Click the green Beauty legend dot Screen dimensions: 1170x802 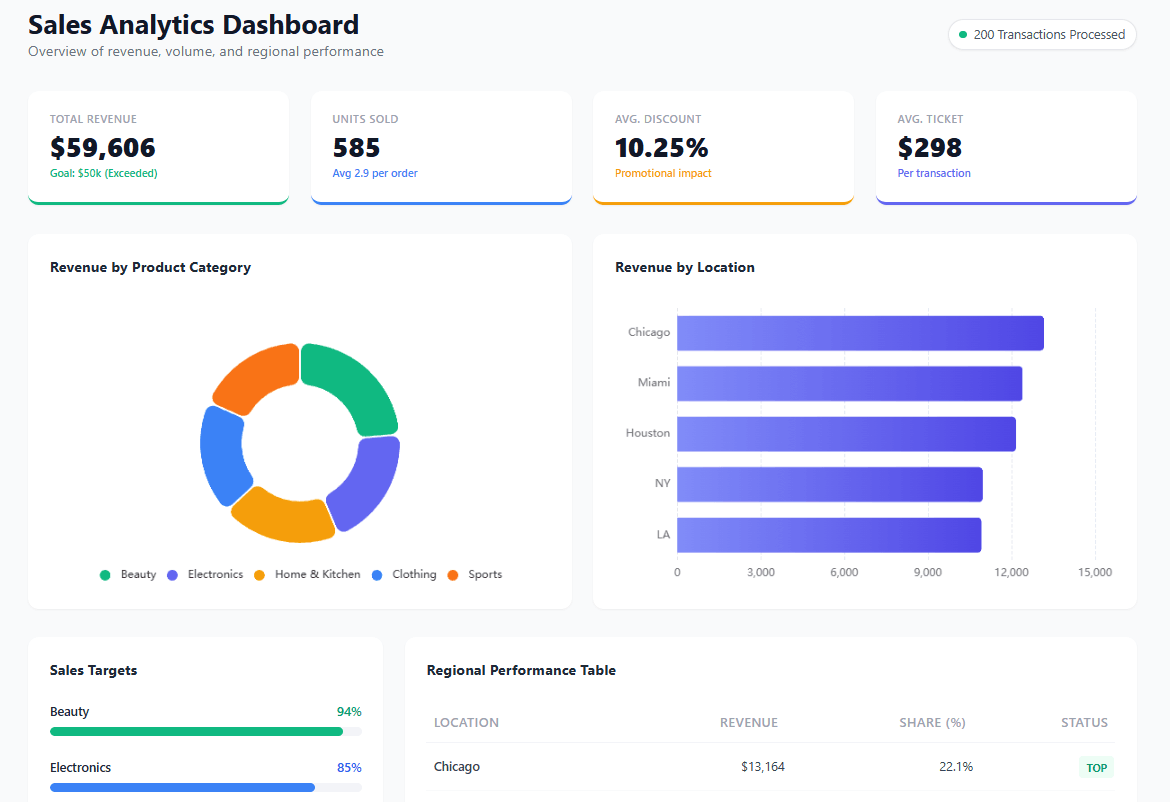click(104, 574)
